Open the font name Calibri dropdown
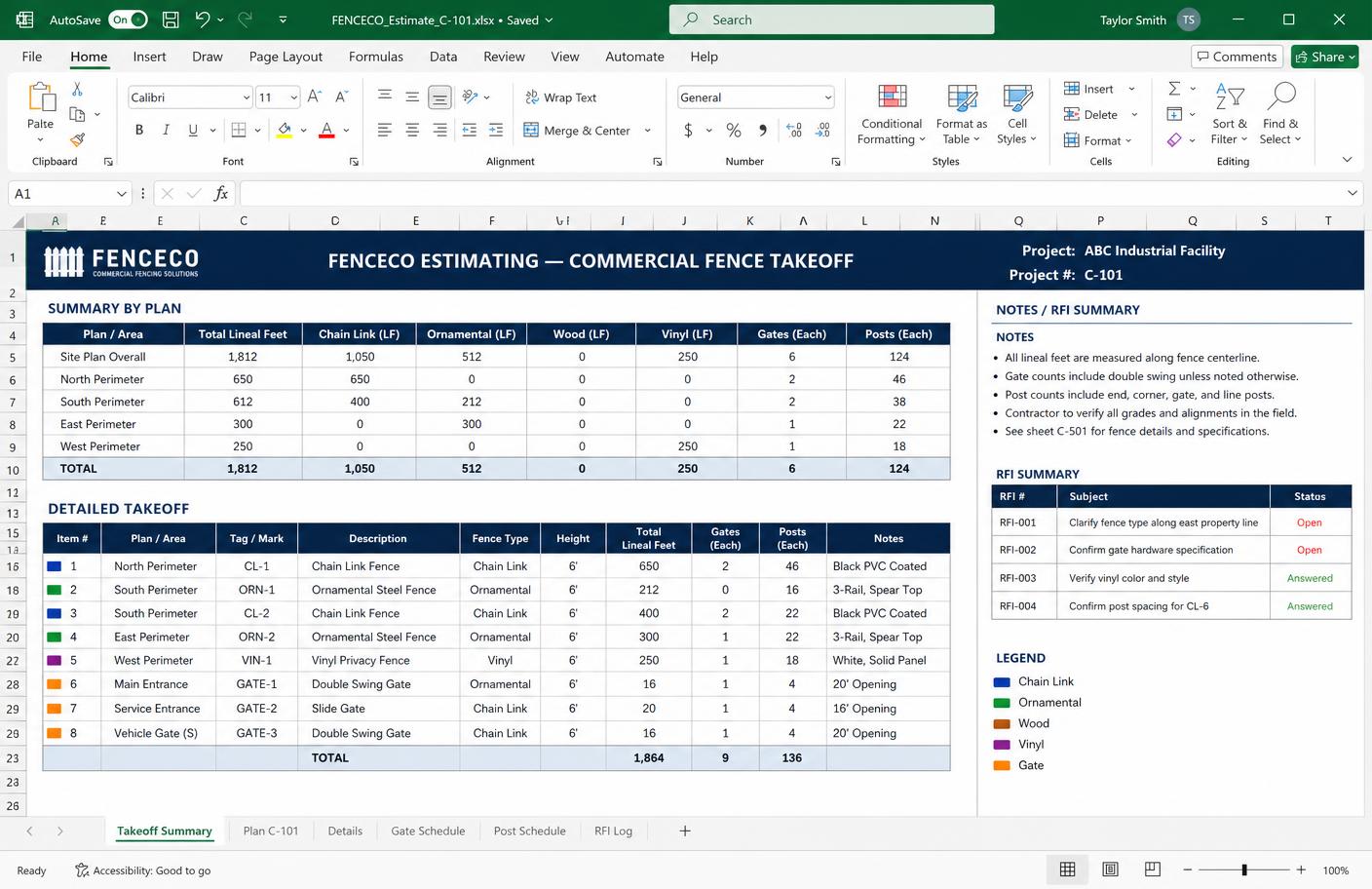The height and width of the screenshot is (889, 1372). pos(246,97)
